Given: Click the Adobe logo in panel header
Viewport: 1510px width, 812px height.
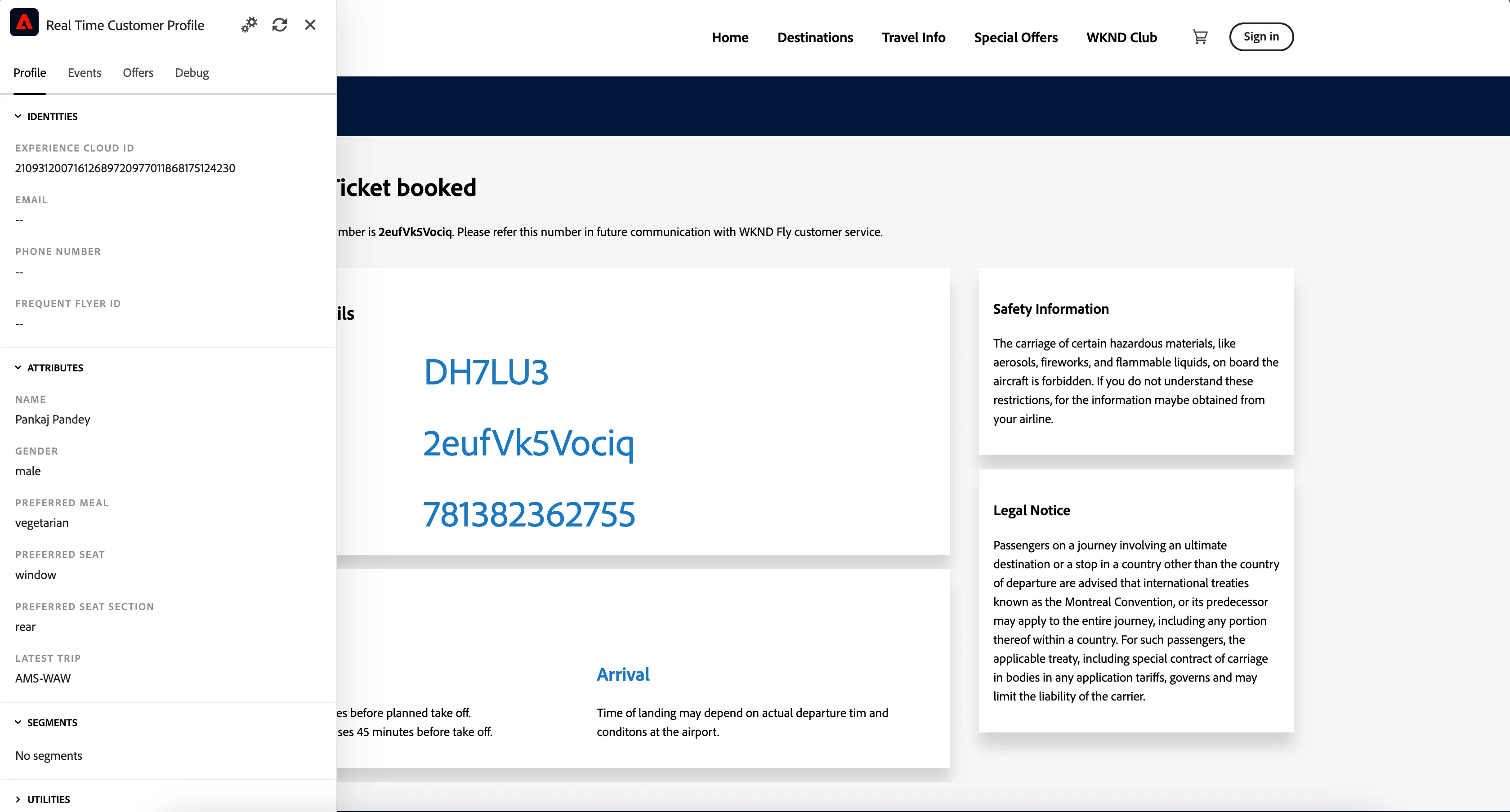Looking at the screenshot, I should [24, 23].
